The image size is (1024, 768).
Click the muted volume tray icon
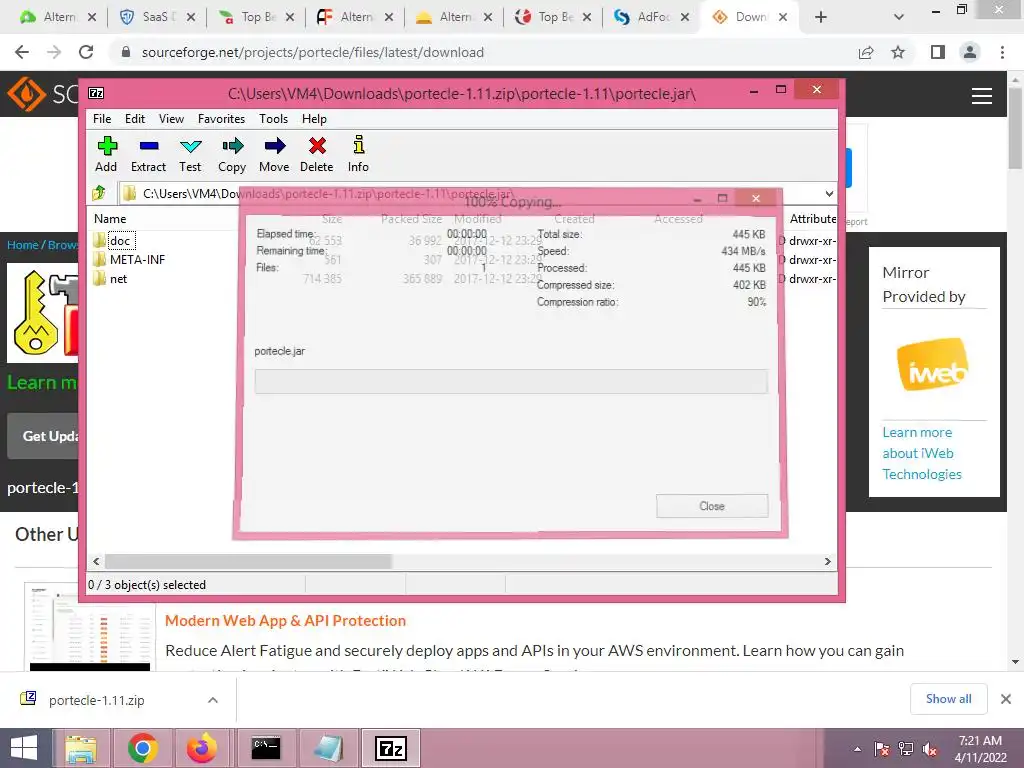pyautogui.click(x=930, y=749)
